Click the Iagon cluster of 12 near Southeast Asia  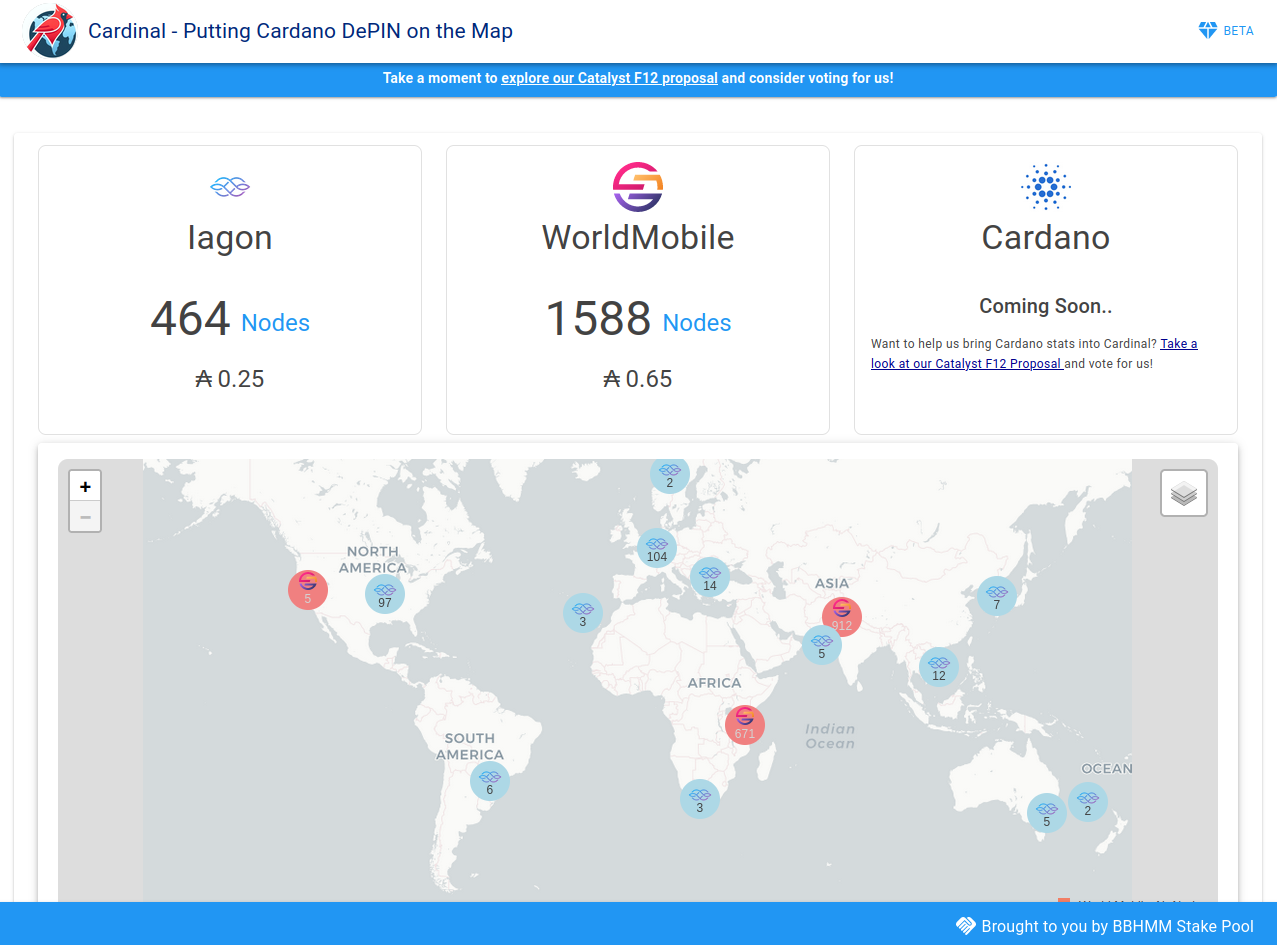pos(938,668)
